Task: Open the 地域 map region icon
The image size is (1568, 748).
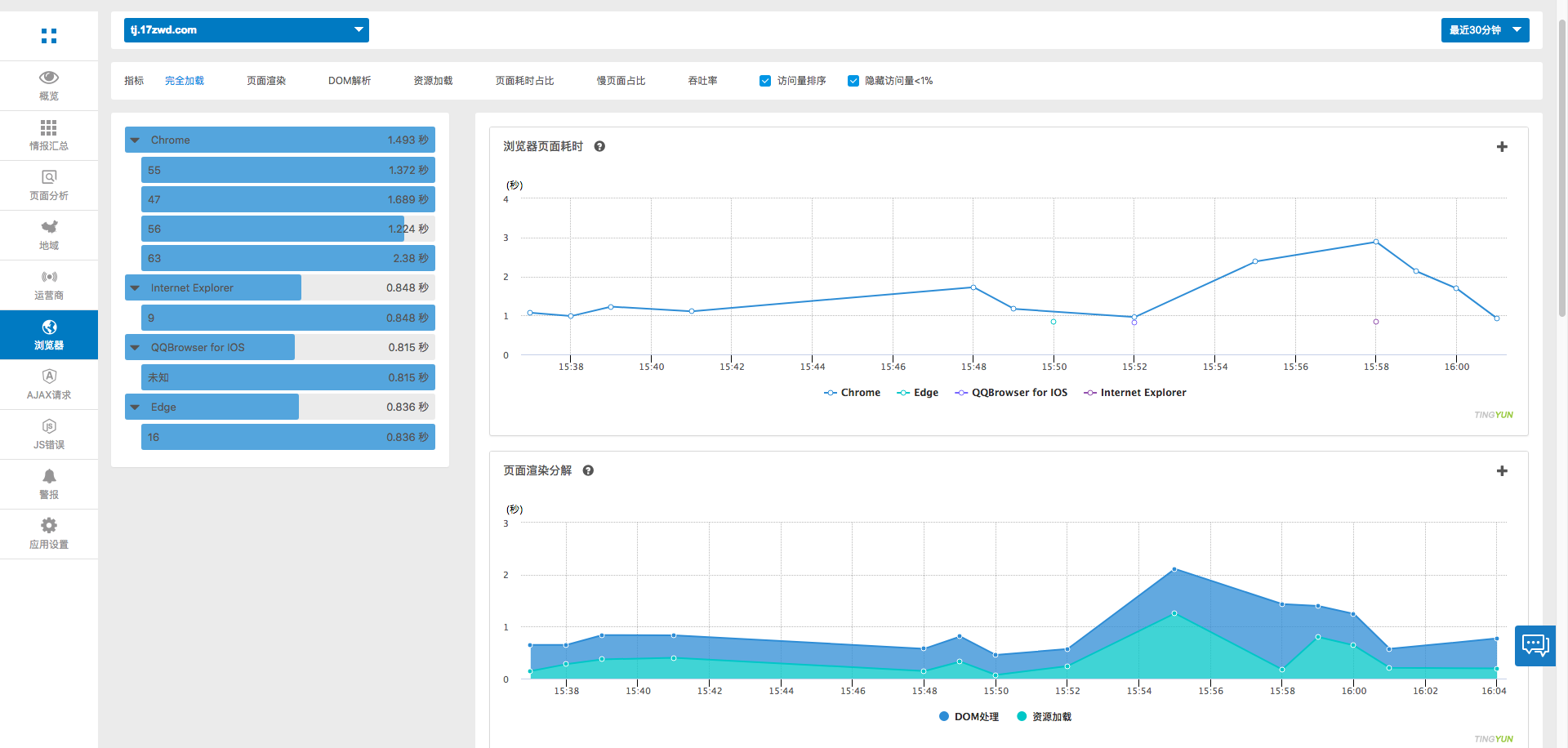Action: pos(49,227)
